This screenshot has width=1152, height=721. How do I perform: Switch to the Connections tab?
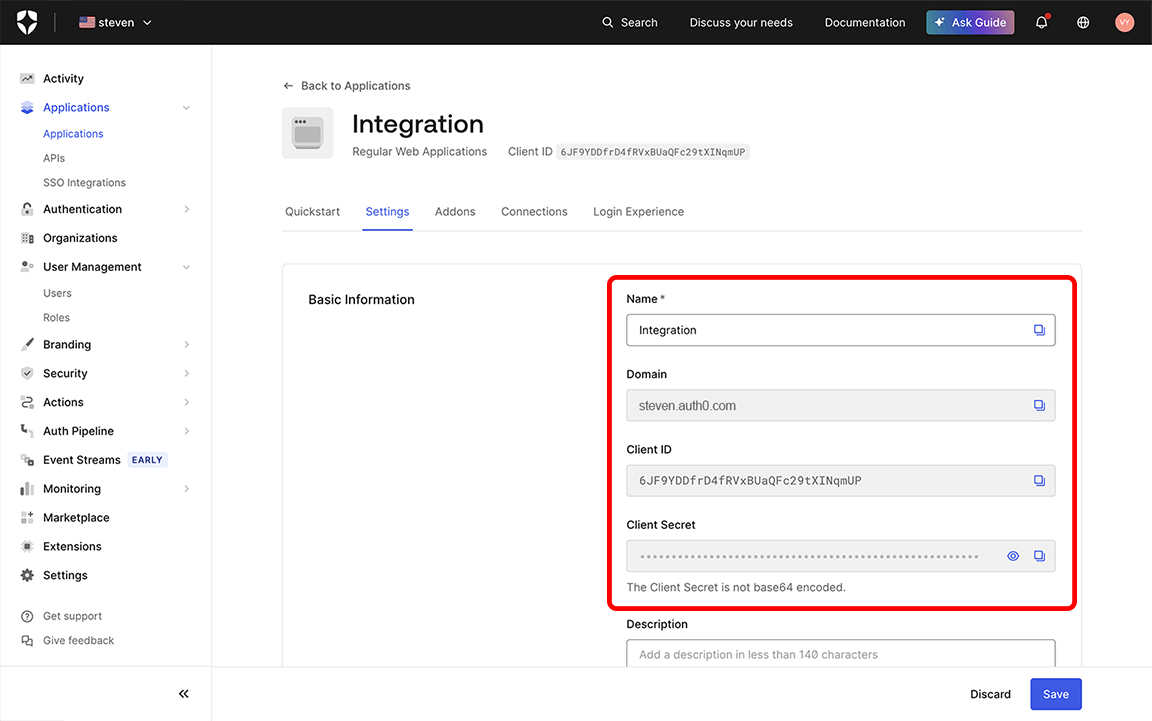534,211
